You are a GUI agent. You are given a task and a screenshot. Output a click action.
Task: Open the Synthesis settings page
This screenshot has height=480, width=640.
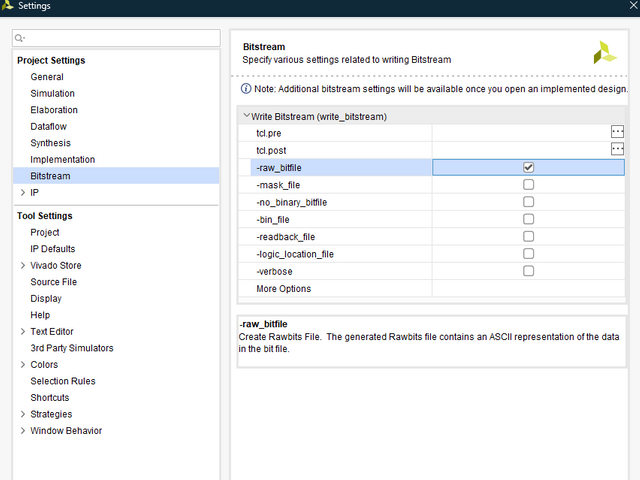[50, 143]
